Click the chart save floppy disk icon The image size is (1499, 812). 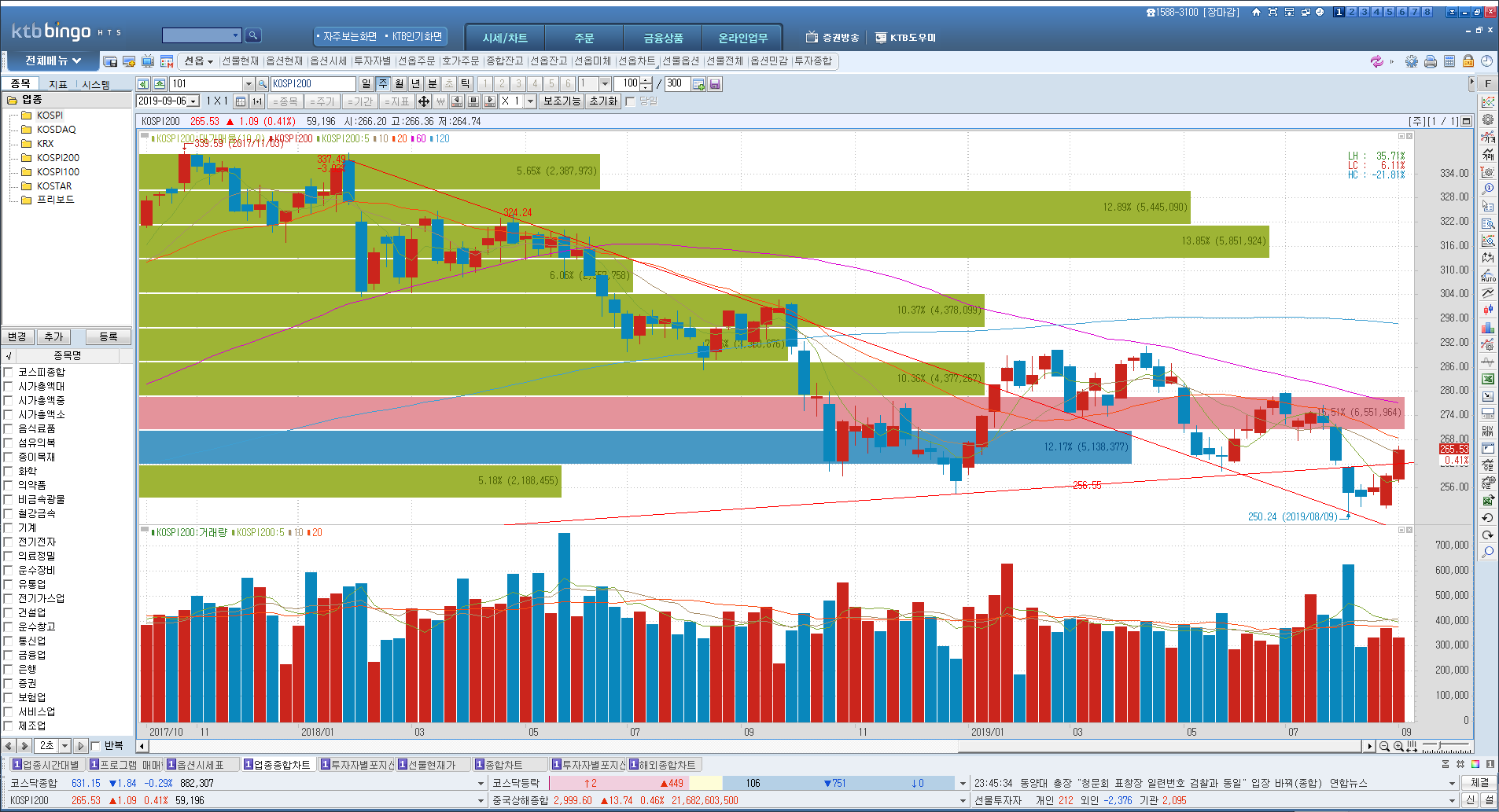tap(715, 83)
